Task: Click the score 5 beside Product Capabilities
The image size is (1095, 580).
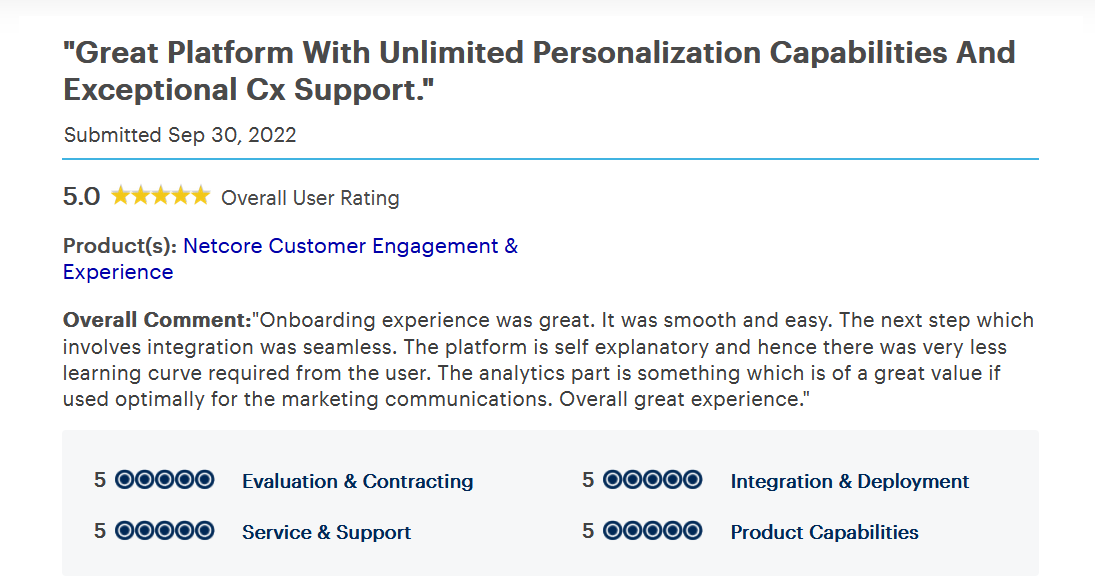Action: click(588, 531)
